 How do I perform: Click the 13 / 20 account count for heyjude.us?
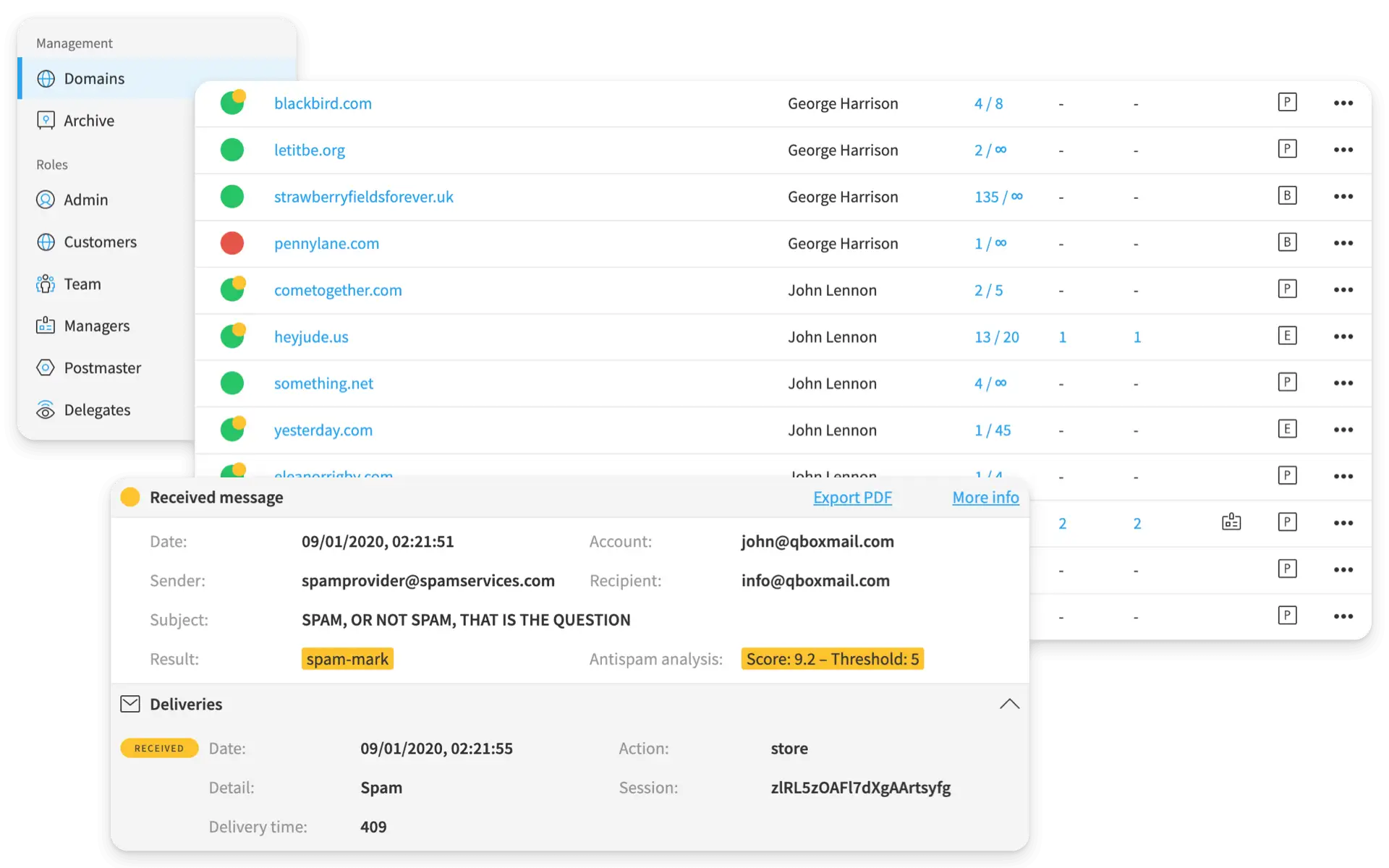click(x=996, y=337)
